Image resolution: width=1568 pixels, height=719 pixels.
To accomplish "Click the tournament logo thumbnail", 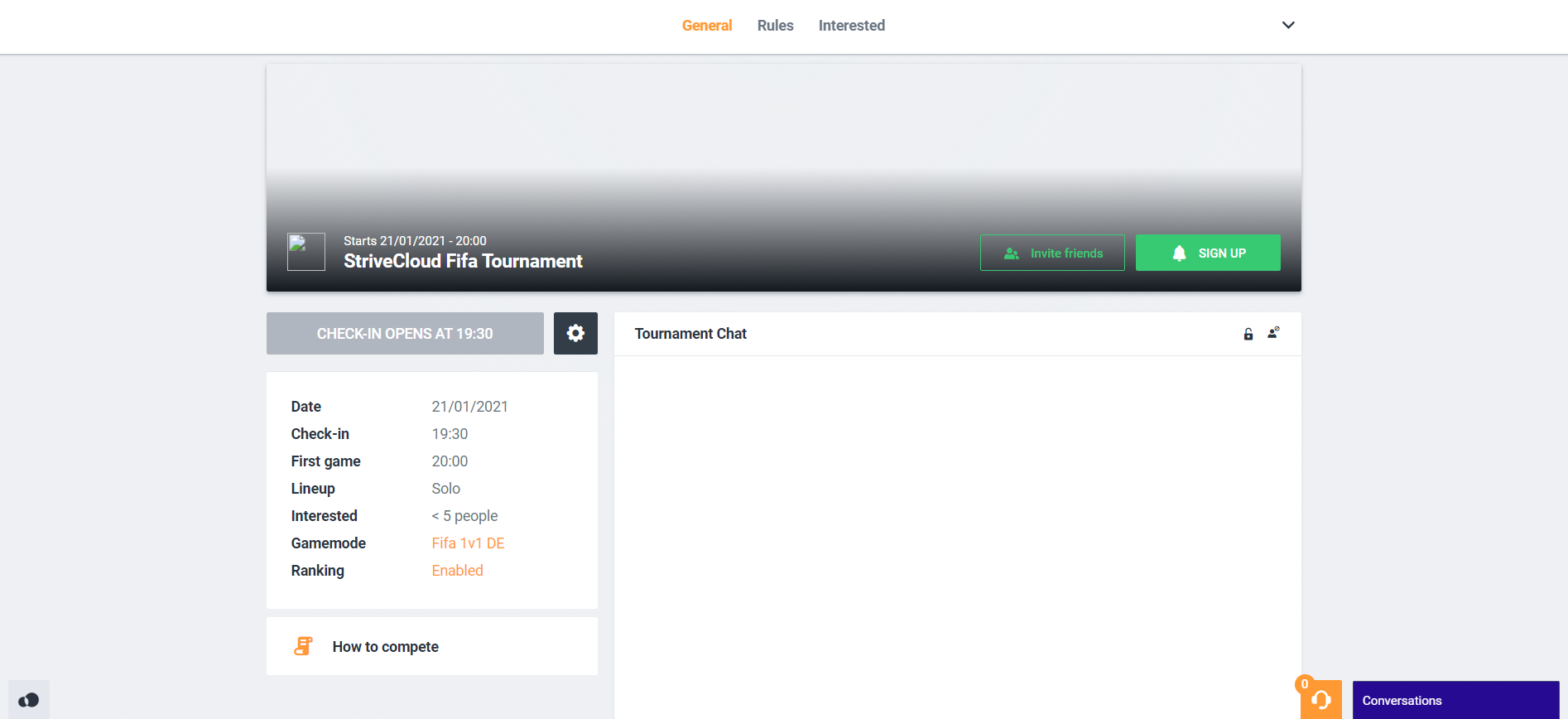I will (305, 252).
